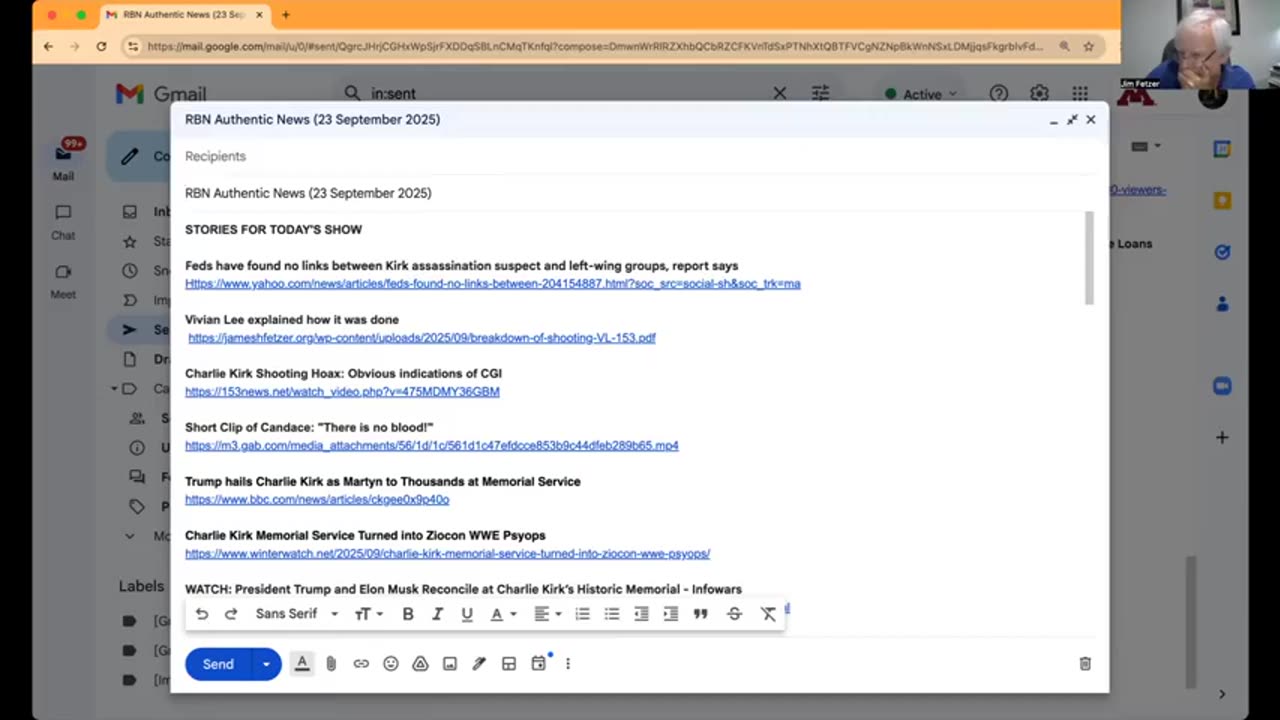Insert a link into the email
1280x720 pixels.
(361, 664)
